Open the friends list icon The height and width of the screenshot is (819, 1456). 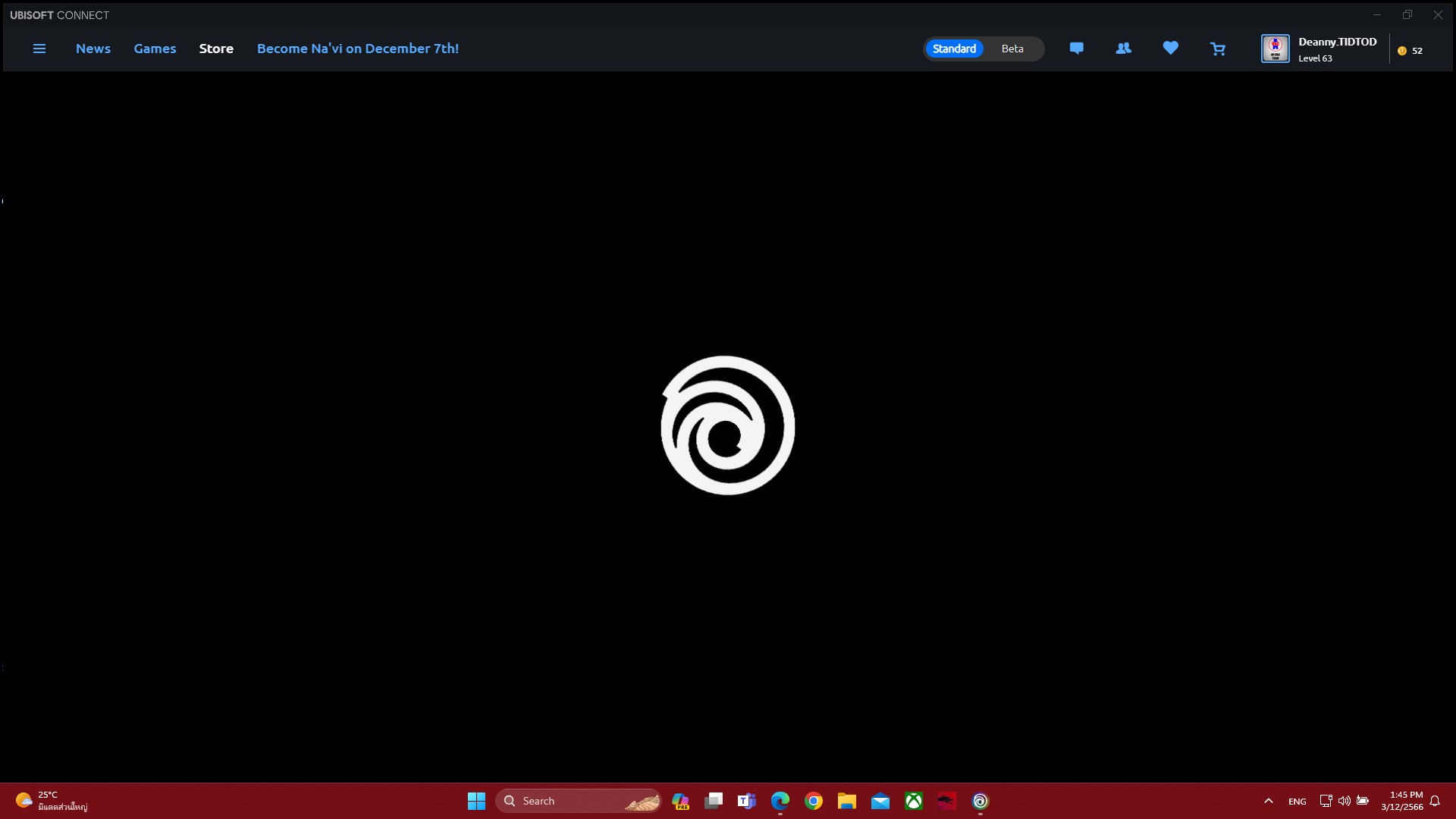(x=1123, y=49)
